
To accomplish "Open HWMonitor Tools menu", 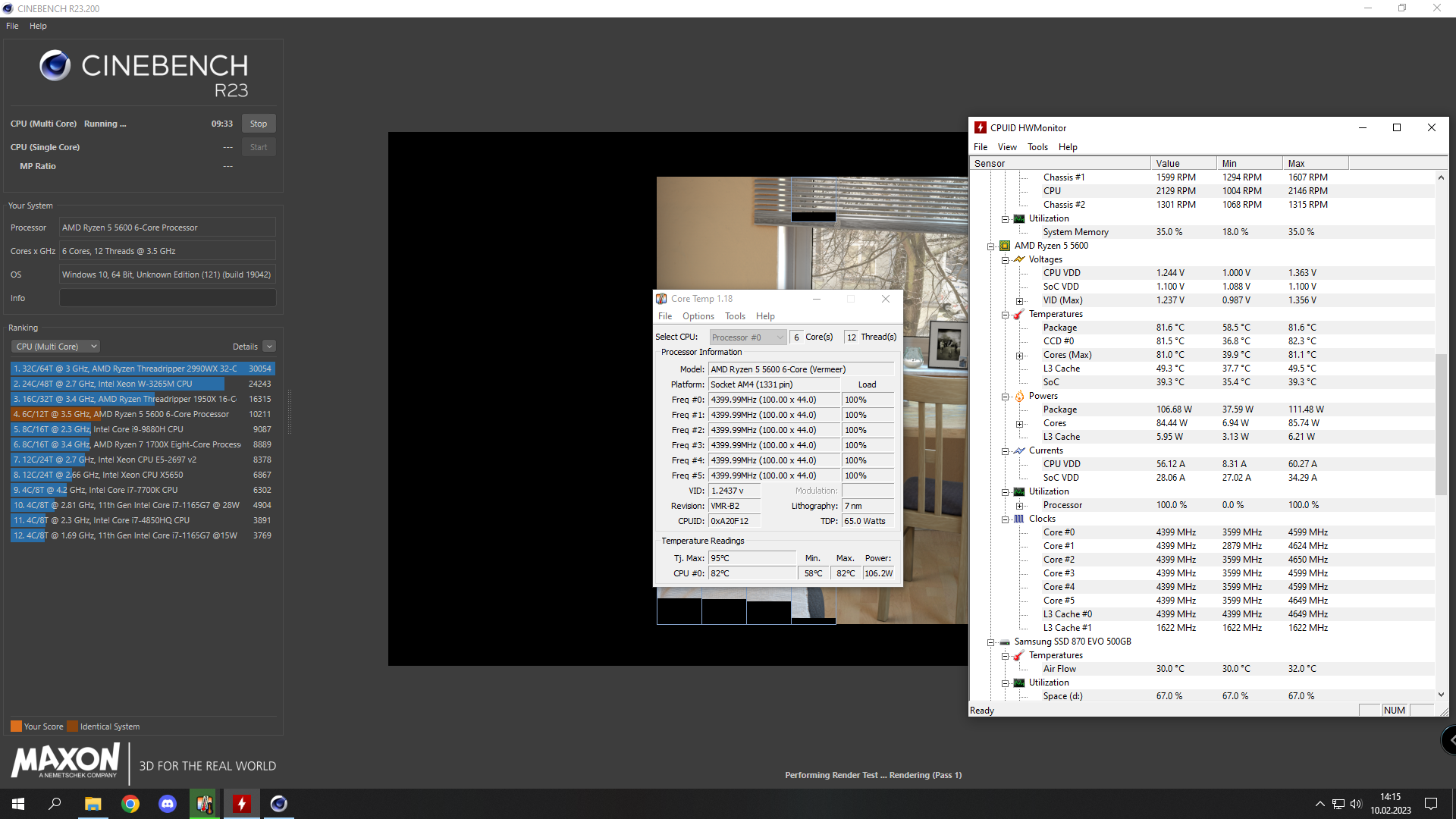I will [x=1037, y=147].
